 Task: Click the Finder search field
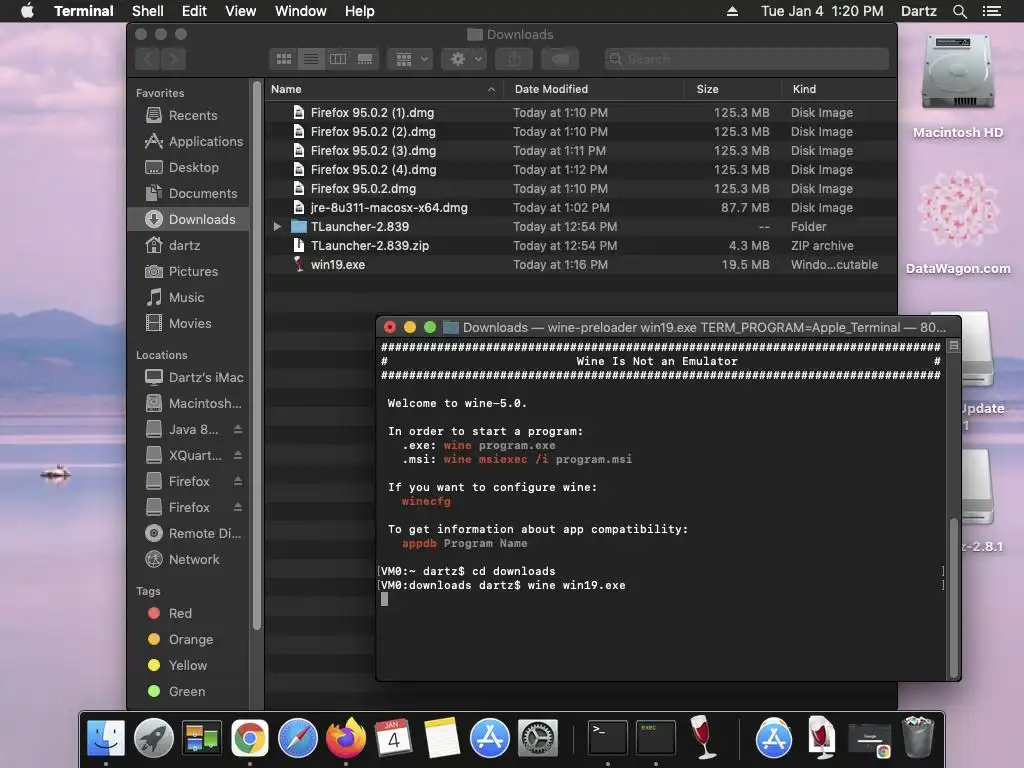point(746,59)
